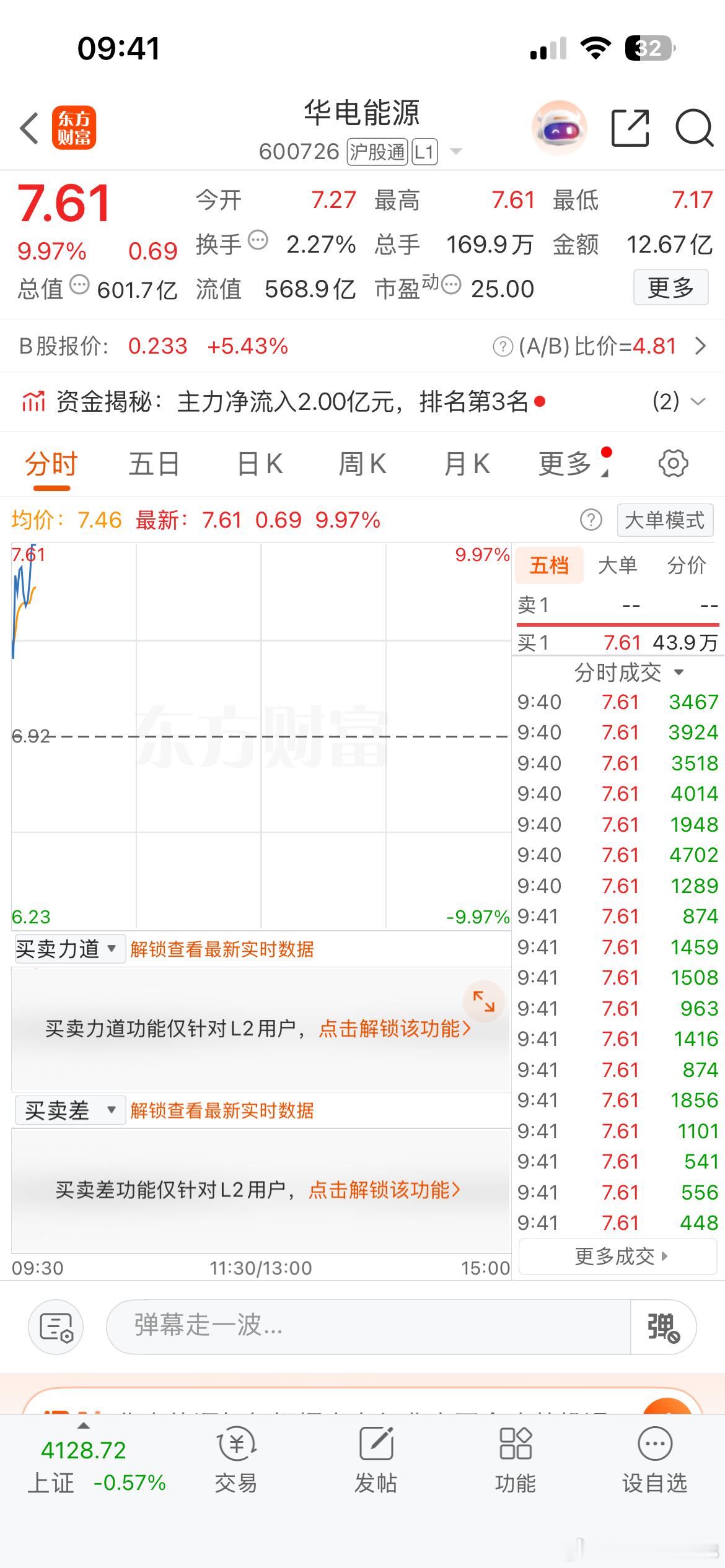Open 买卖力道 indicator dropdown
Image resolution: width=725 pixels, height=1568 pixels.
click(70, 949)
